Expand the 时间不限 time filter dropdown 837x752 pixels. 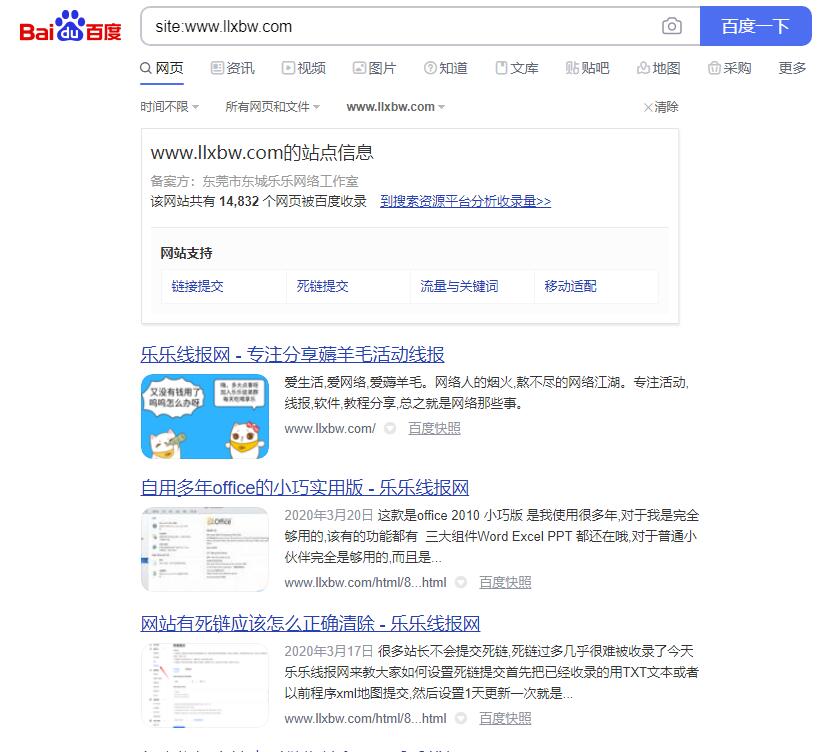pyautogui.click(x=164, y=107)
